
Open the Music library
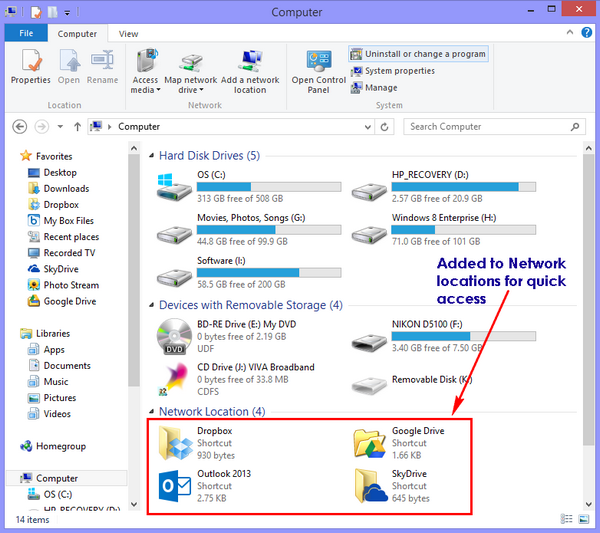point(48,381)
